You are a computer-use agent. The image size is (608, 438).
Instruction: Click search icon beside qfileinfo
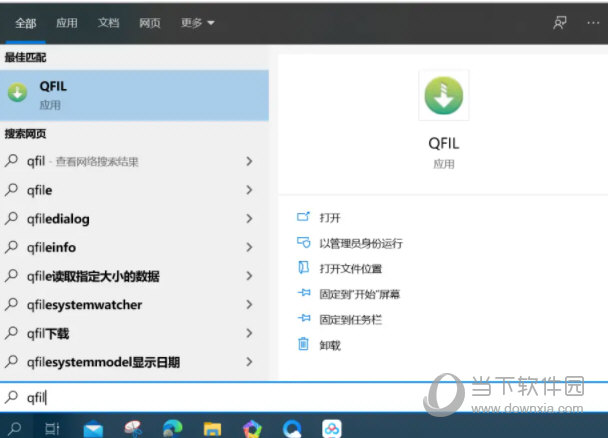[12, 247]
